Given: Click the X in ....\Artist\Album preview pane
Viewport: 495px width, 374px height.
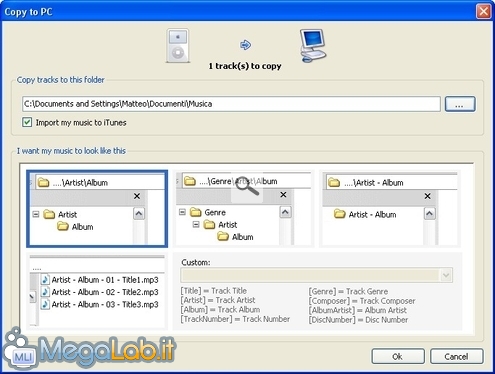Looking at the screenshot, I should point(137,196).
